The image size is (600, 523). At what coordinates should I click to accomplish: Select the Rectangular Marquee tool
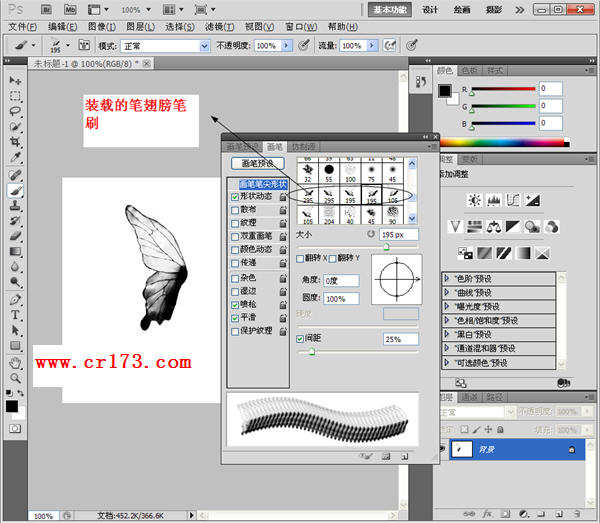[x=15, y=96]
